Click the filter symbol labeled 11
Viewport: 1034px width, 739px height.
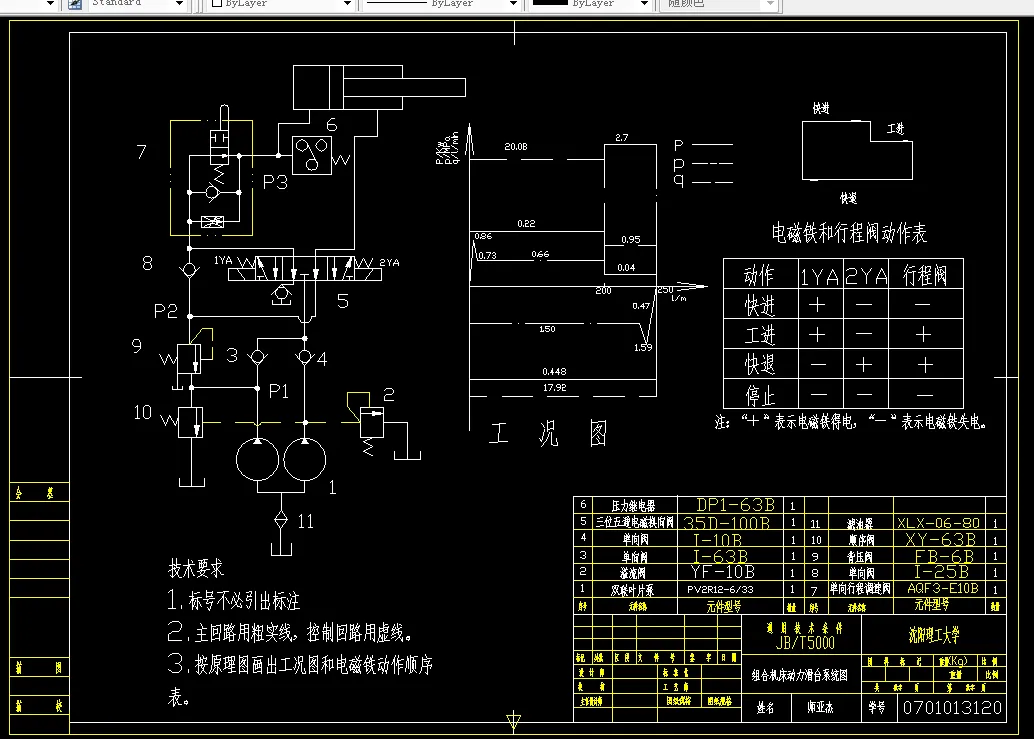281,520
